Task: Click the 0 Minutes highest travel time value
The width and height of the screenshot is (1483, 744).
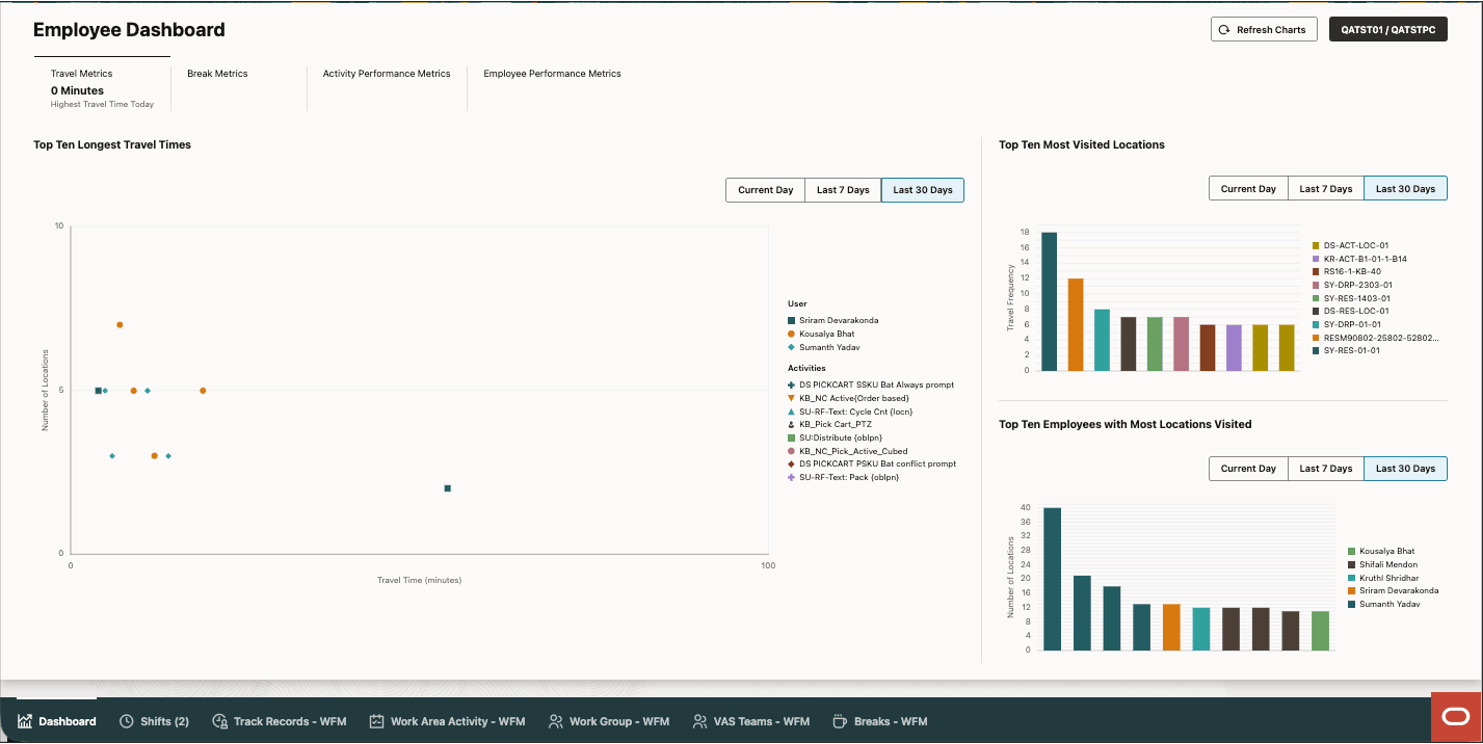Action: coord(77,91)
